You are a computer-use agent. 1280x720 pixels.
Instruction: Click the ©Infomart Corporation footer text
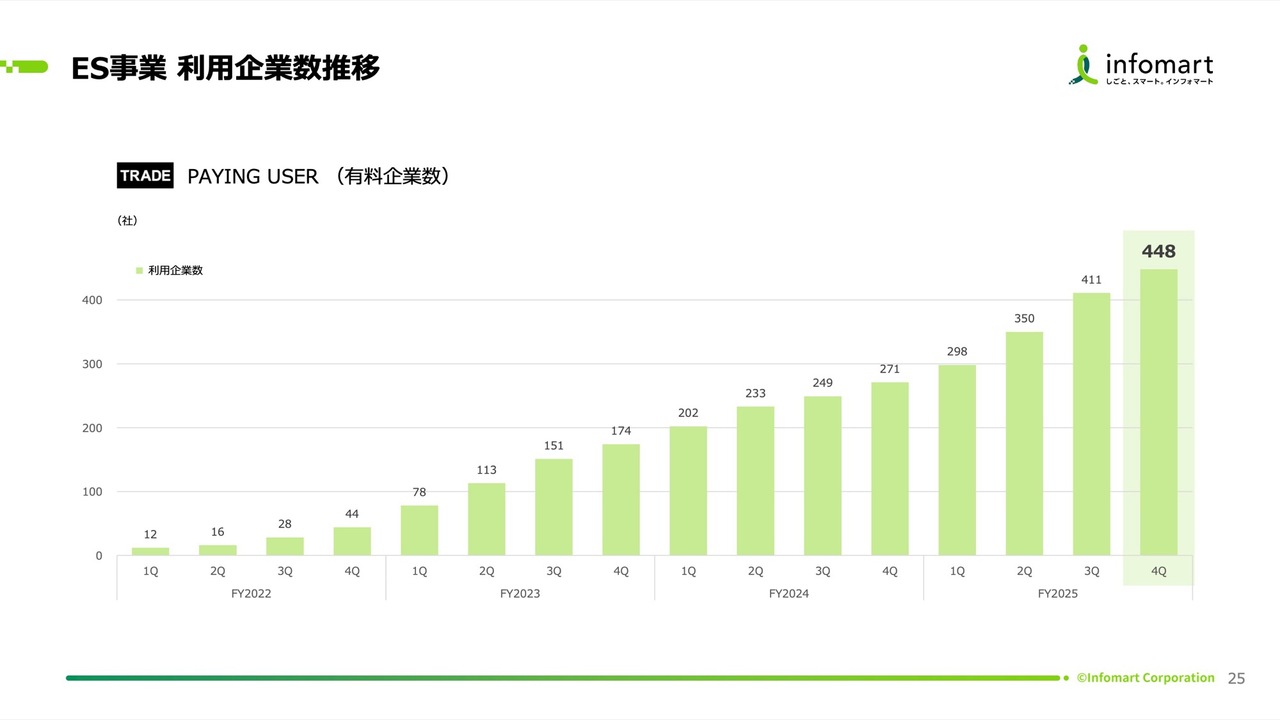click(x=1145, y=678)
